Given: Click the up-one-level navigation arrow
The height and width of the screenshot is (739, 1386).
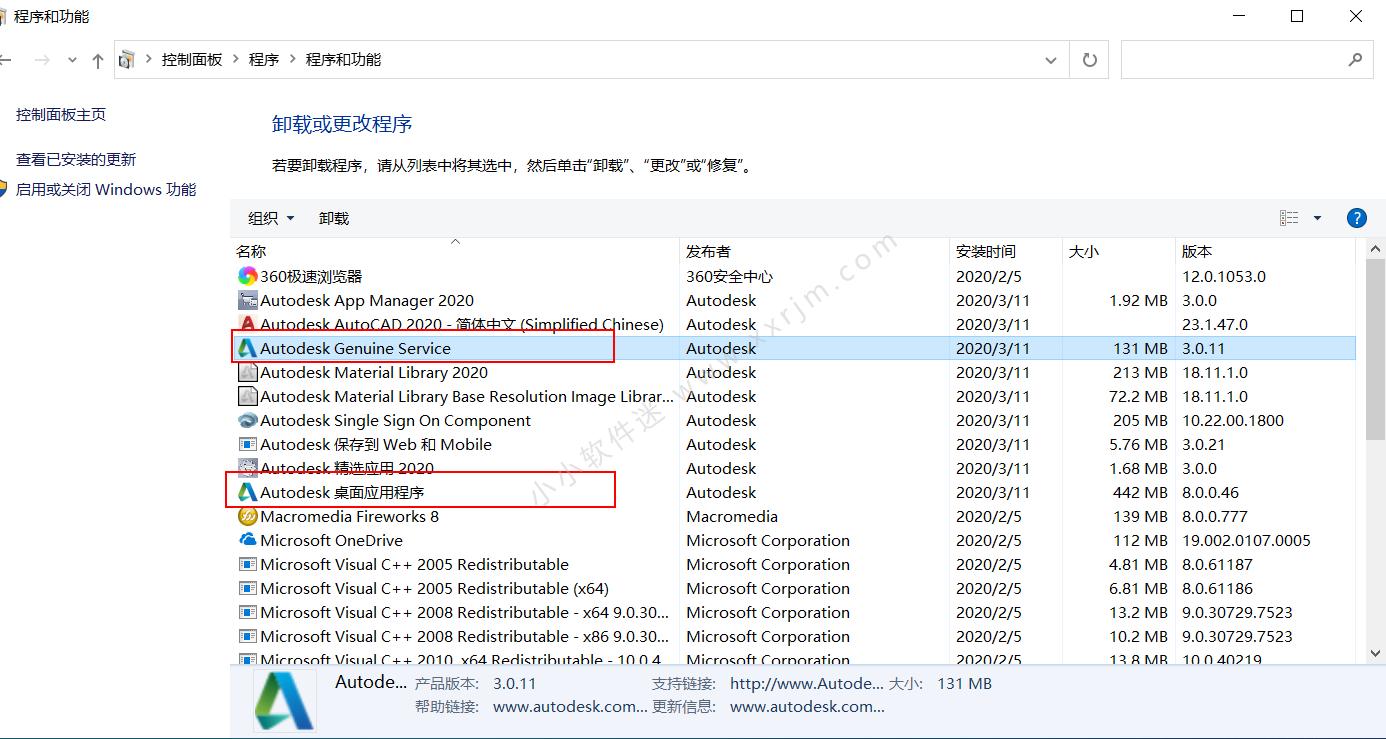Looking at the screenshot, I should click(96, 59).
